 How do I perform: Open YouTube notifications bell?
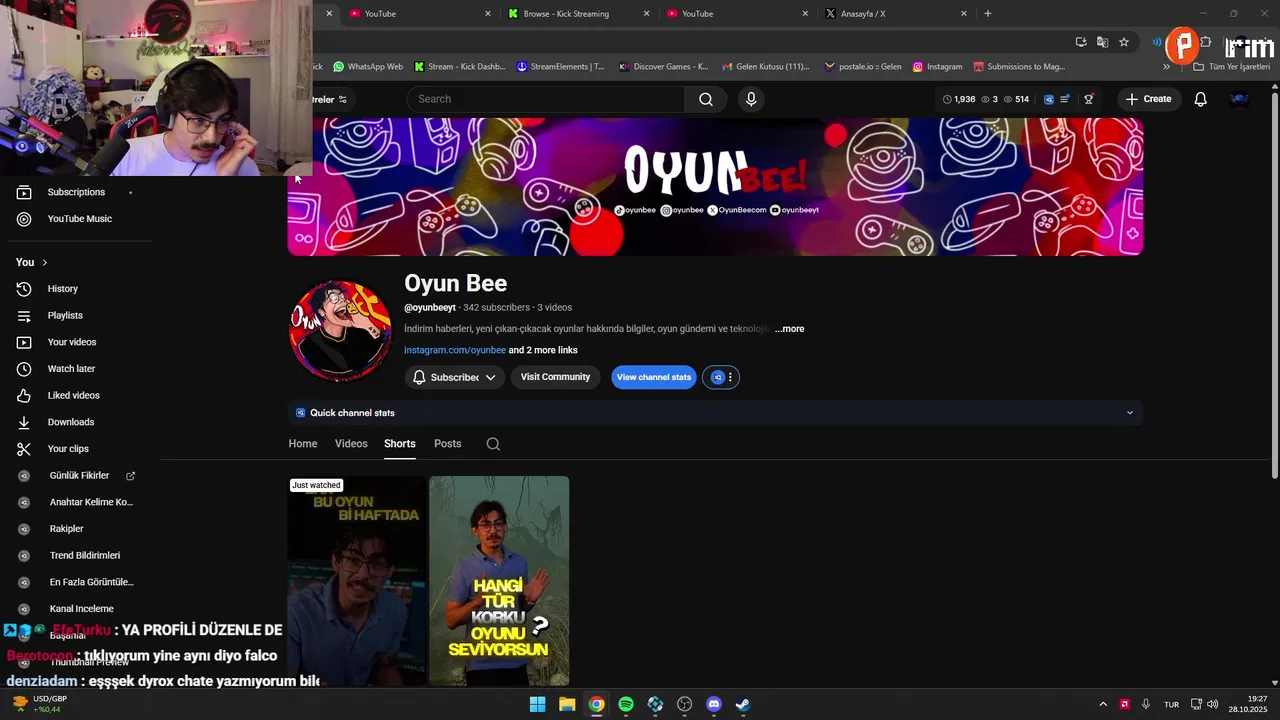coord(1201,99)
